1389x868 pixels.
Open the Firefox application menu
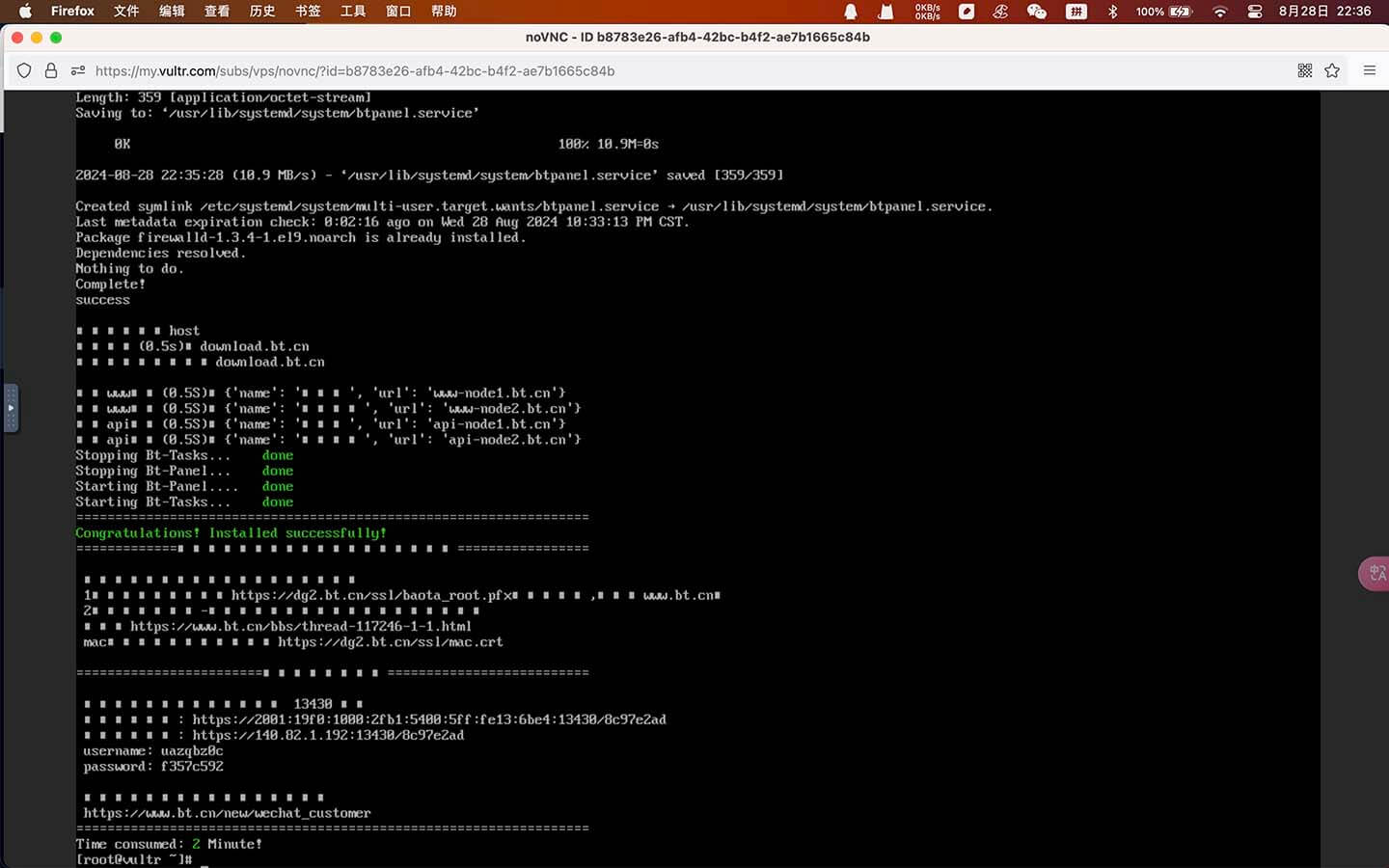point(72,12)
